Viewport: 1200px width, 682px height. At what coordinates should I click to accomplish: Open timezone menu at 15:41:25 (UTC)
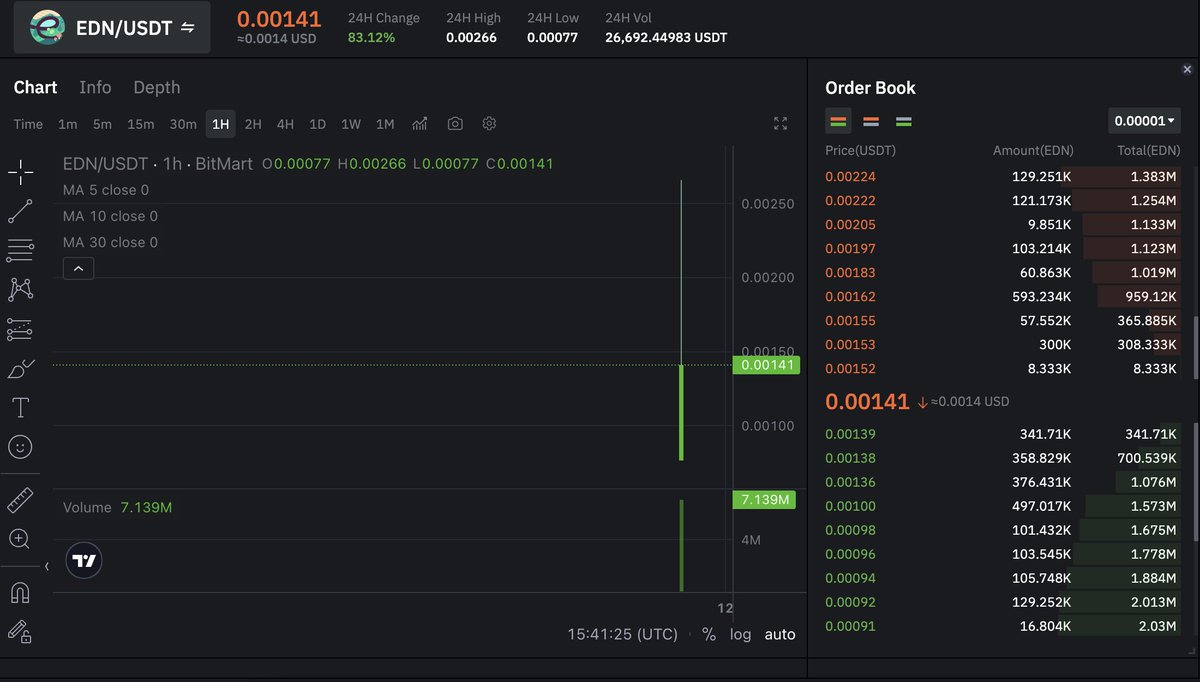point(622,634)
